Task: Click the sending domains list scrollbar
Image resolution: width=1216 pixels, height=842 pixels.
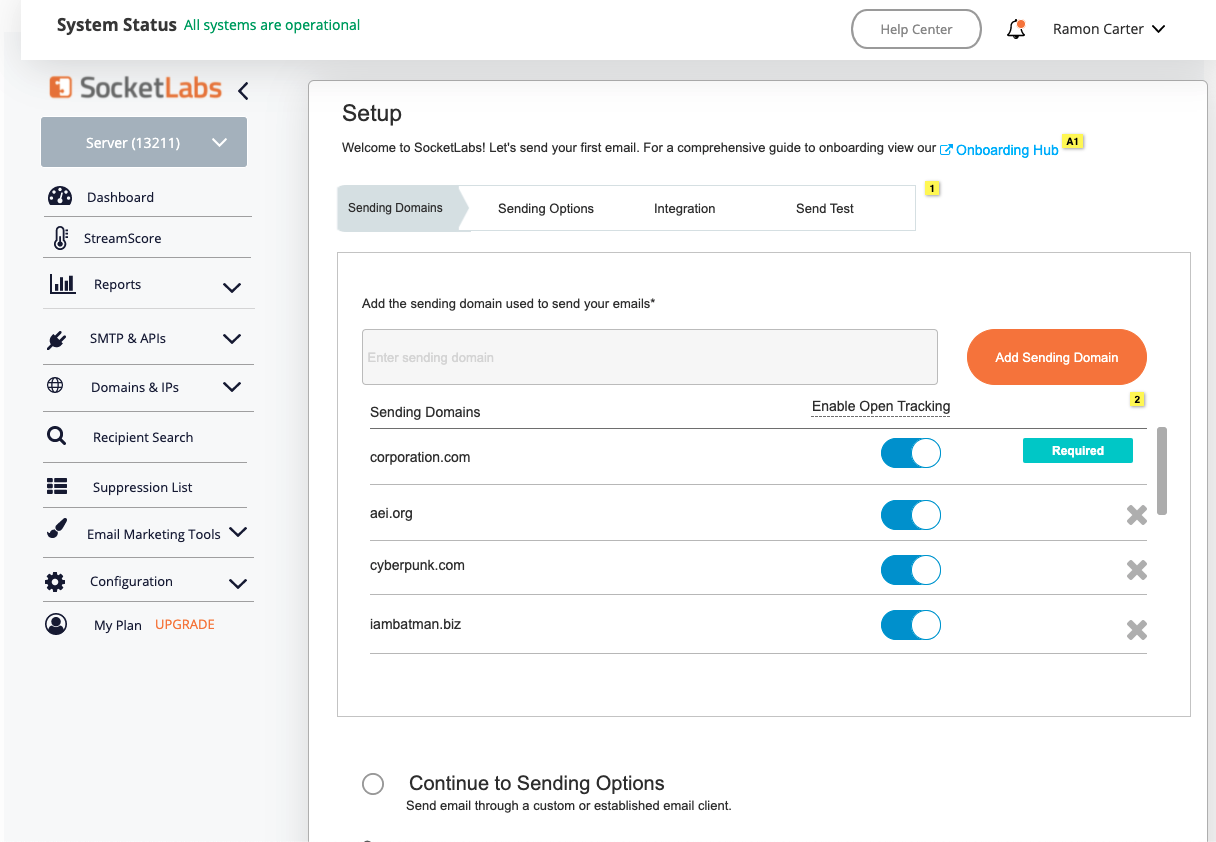Action: click(x=1162, y=470)
